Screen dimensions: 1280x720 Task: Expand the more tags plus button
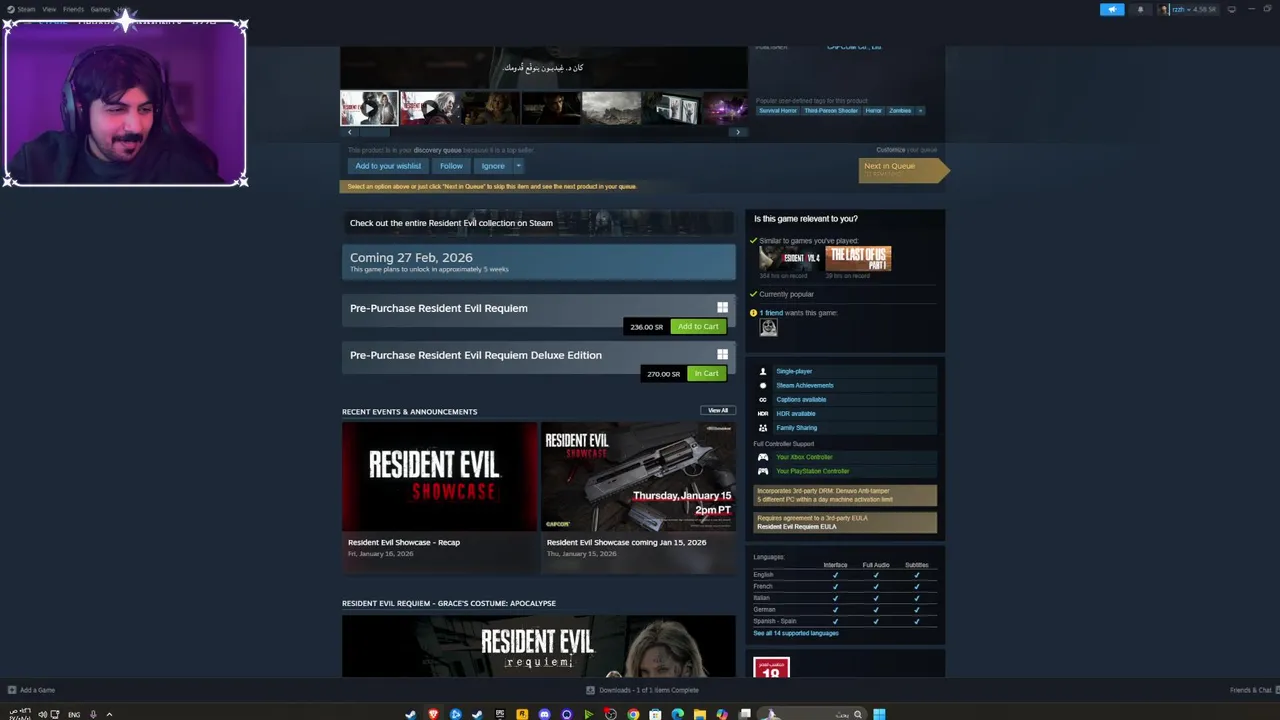920,110
